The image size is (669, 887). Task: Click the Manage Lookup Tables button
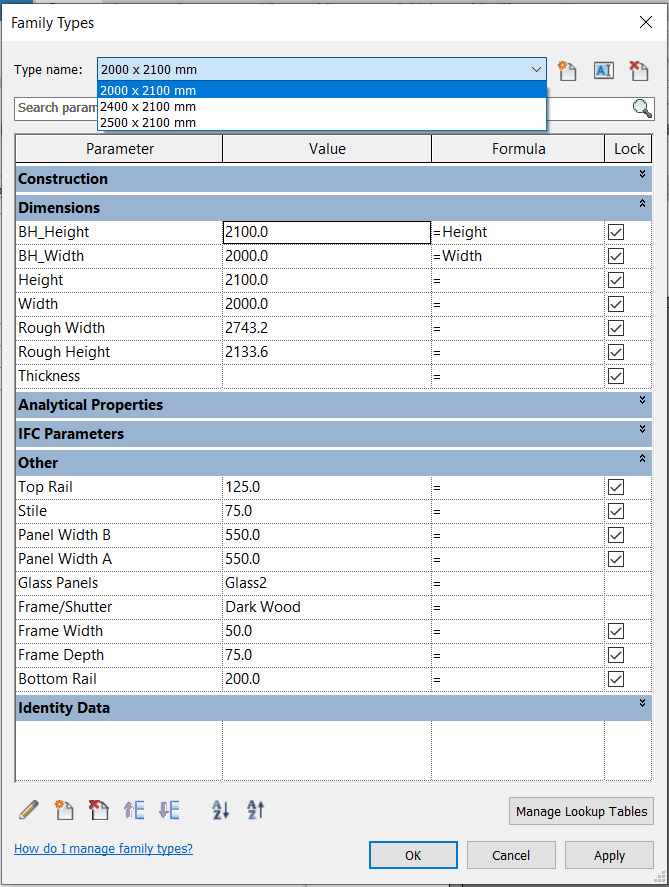pyautogui.click(x=581, y=811)
